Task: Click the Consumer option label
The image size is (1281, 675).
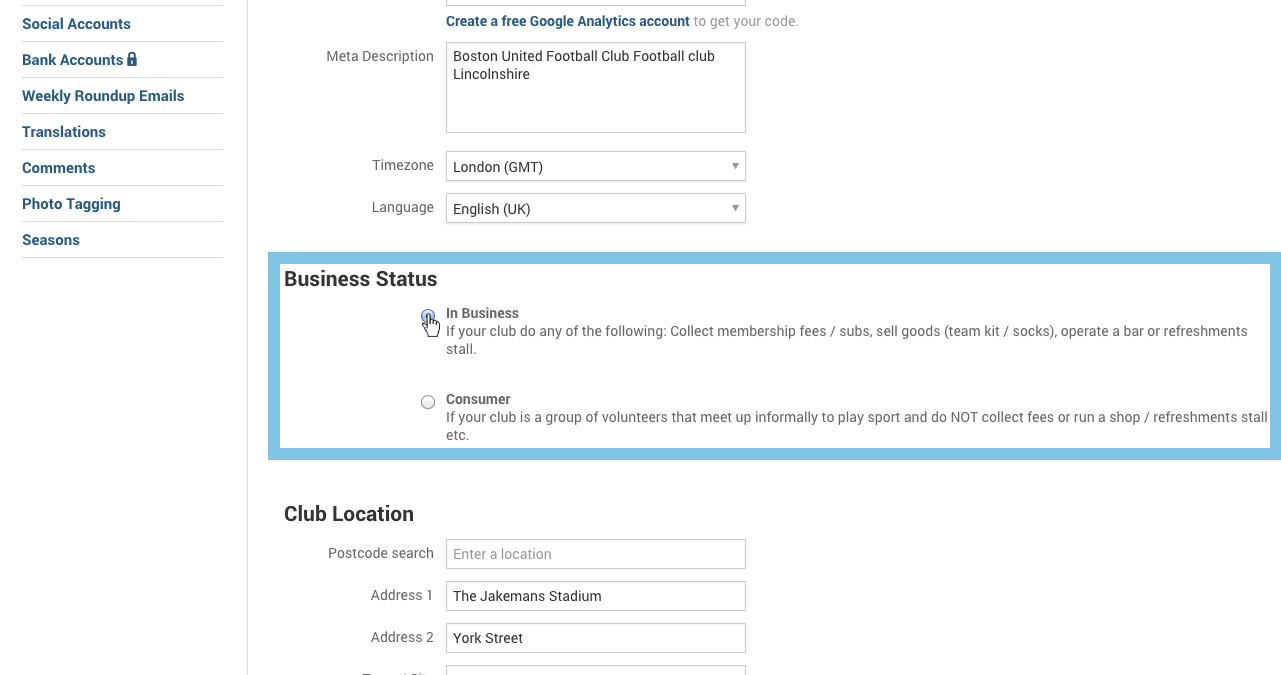Action: tap(478, 399)
